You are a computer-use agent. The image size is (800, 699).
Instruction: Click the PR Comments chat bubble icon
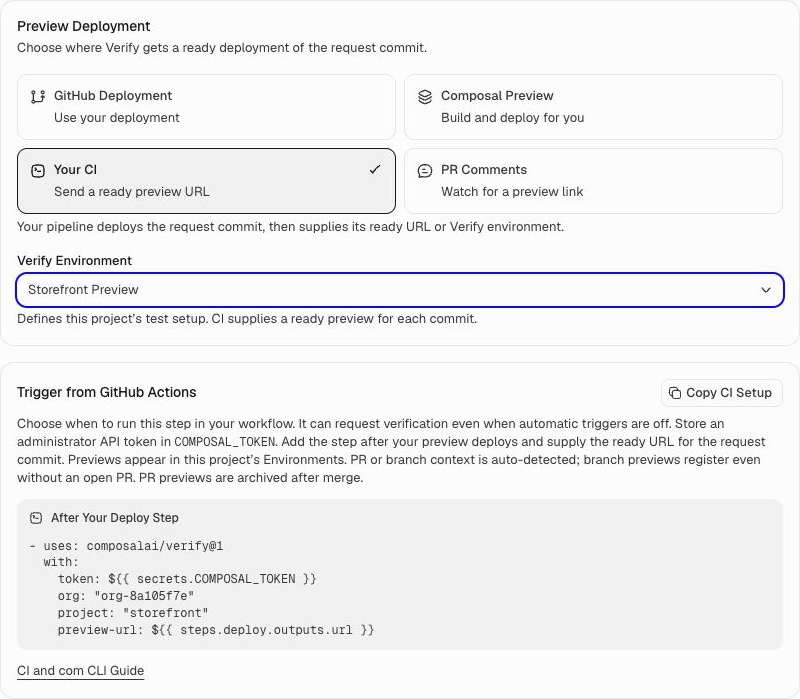(x=425, y=170)
